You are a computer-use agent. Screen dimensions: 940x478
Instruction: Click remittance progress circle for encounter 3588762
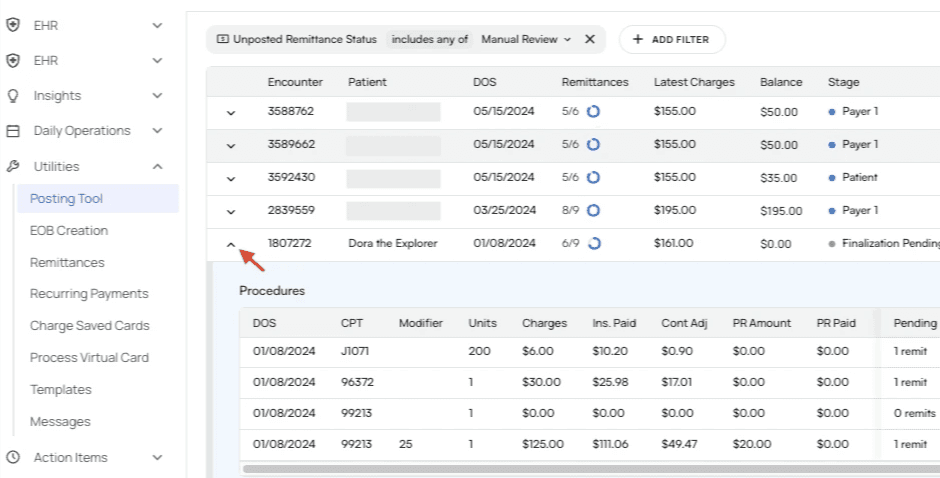(x=593, y=112)
